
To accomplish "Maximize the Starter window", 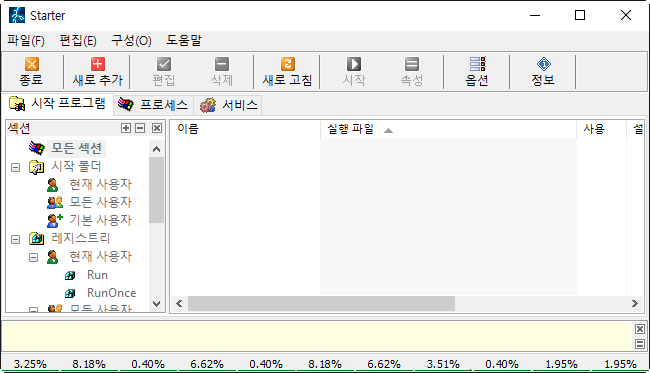I will [580, 15].
